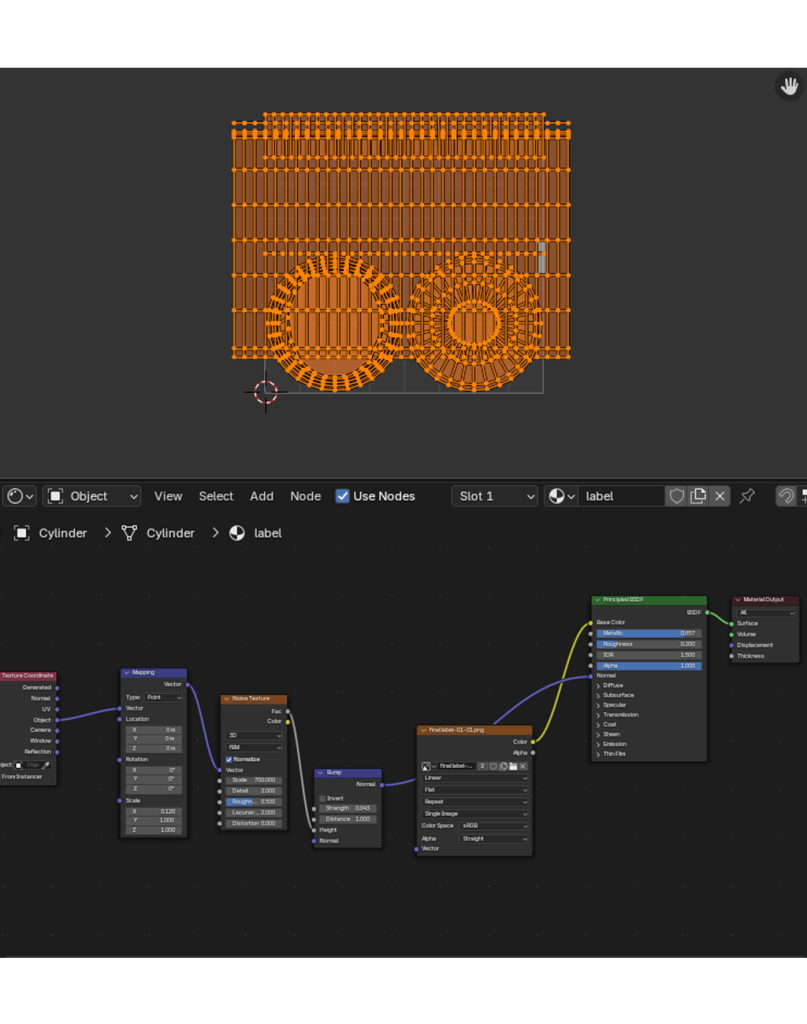
Task: Uncheck Normalize in Noise Texture node
Action: (229, 759)
